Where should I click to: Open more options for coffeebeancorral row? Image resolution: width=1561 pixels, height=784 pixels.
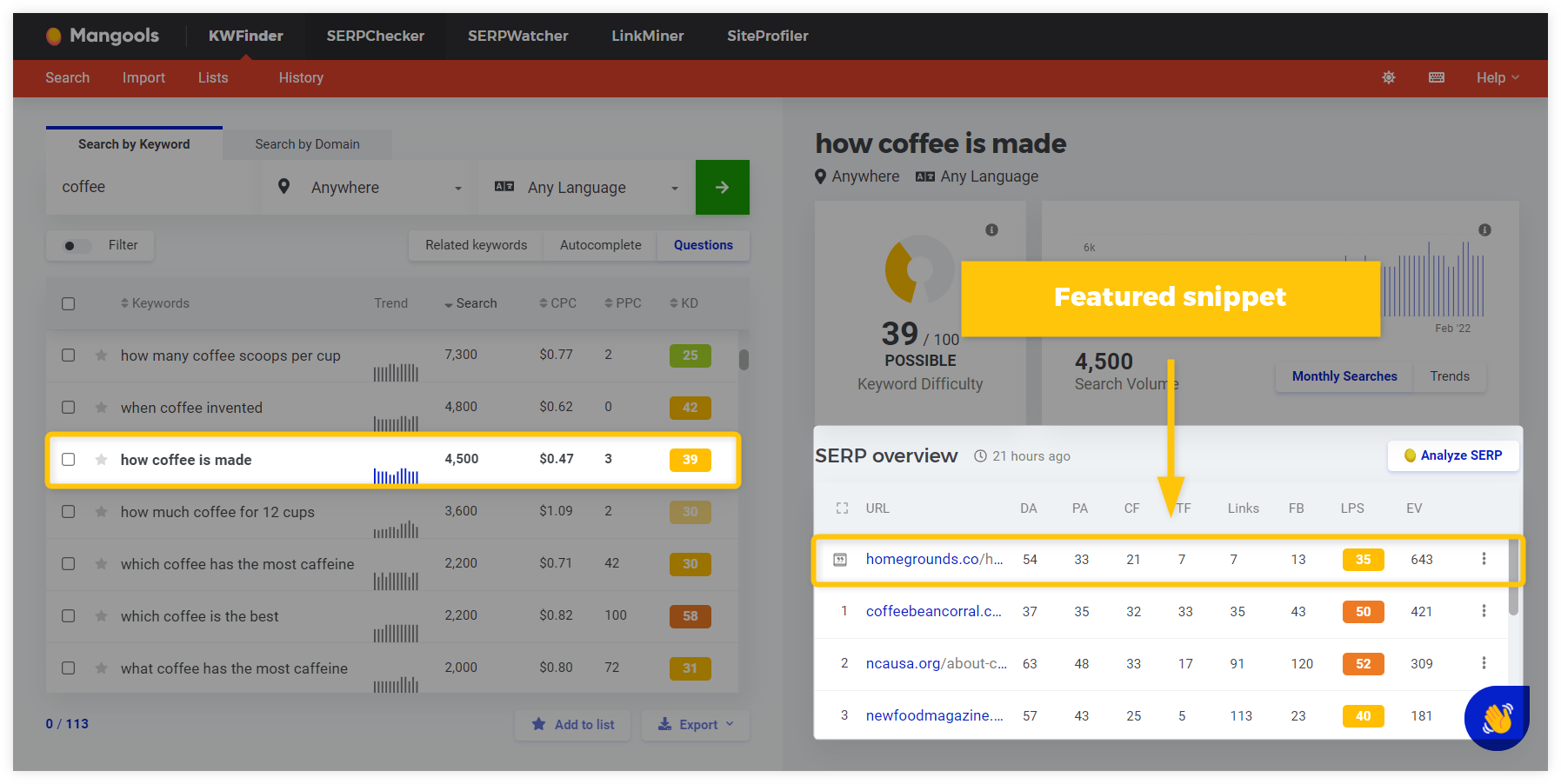click(1484, 611)
